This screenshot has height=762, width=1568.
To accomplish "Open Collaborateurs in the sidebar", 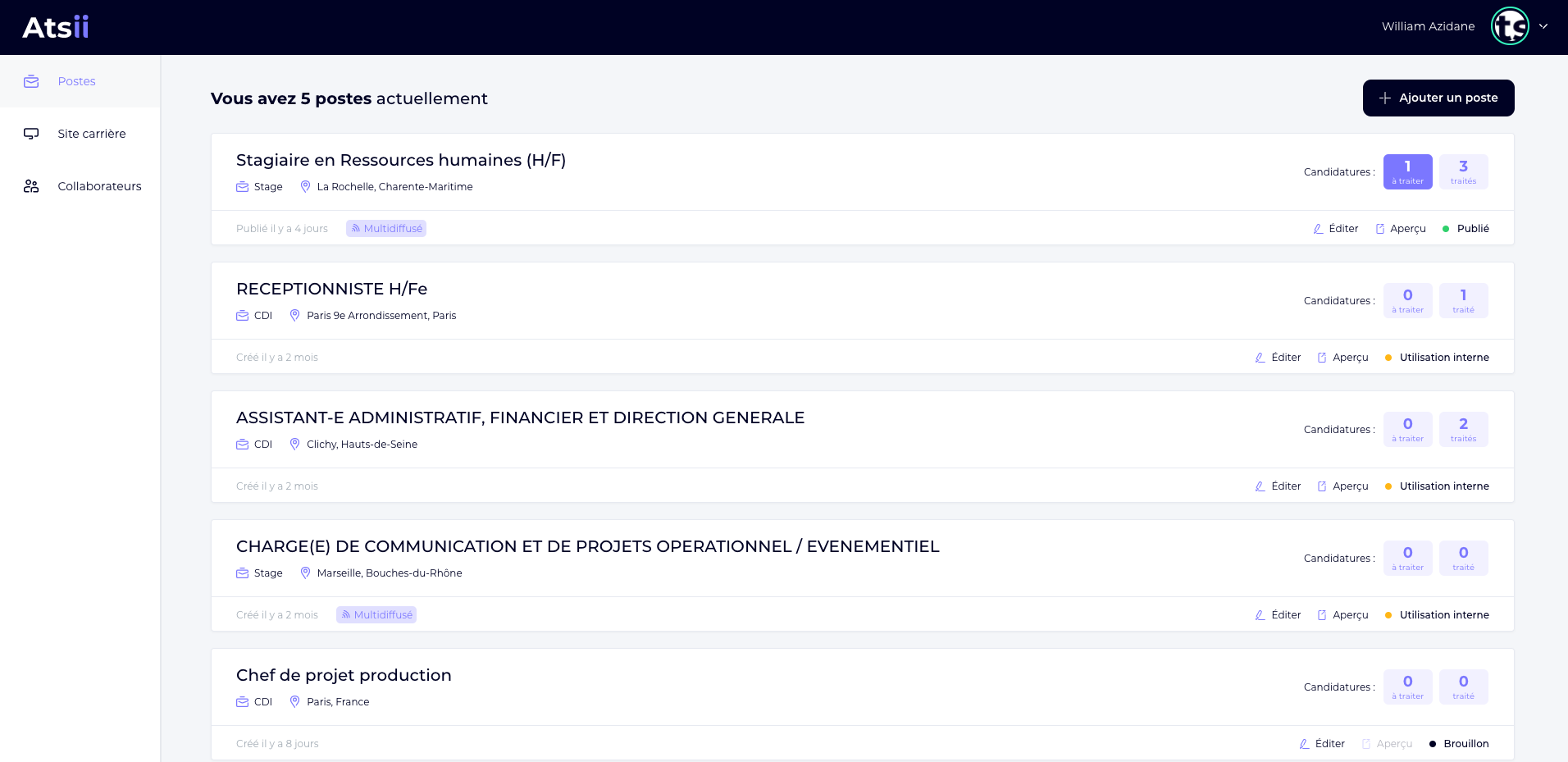I will 80,186.
